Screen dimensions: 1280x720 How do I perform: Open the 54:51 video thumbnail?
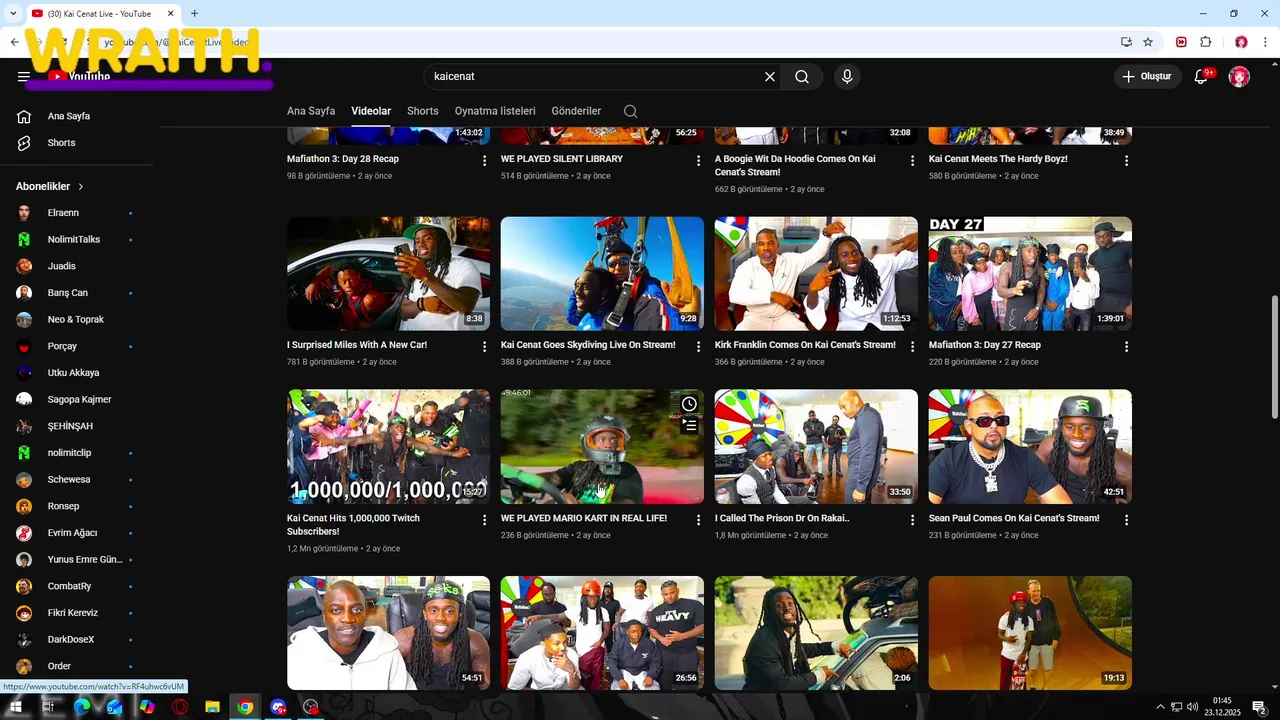[x=388, y=633]
